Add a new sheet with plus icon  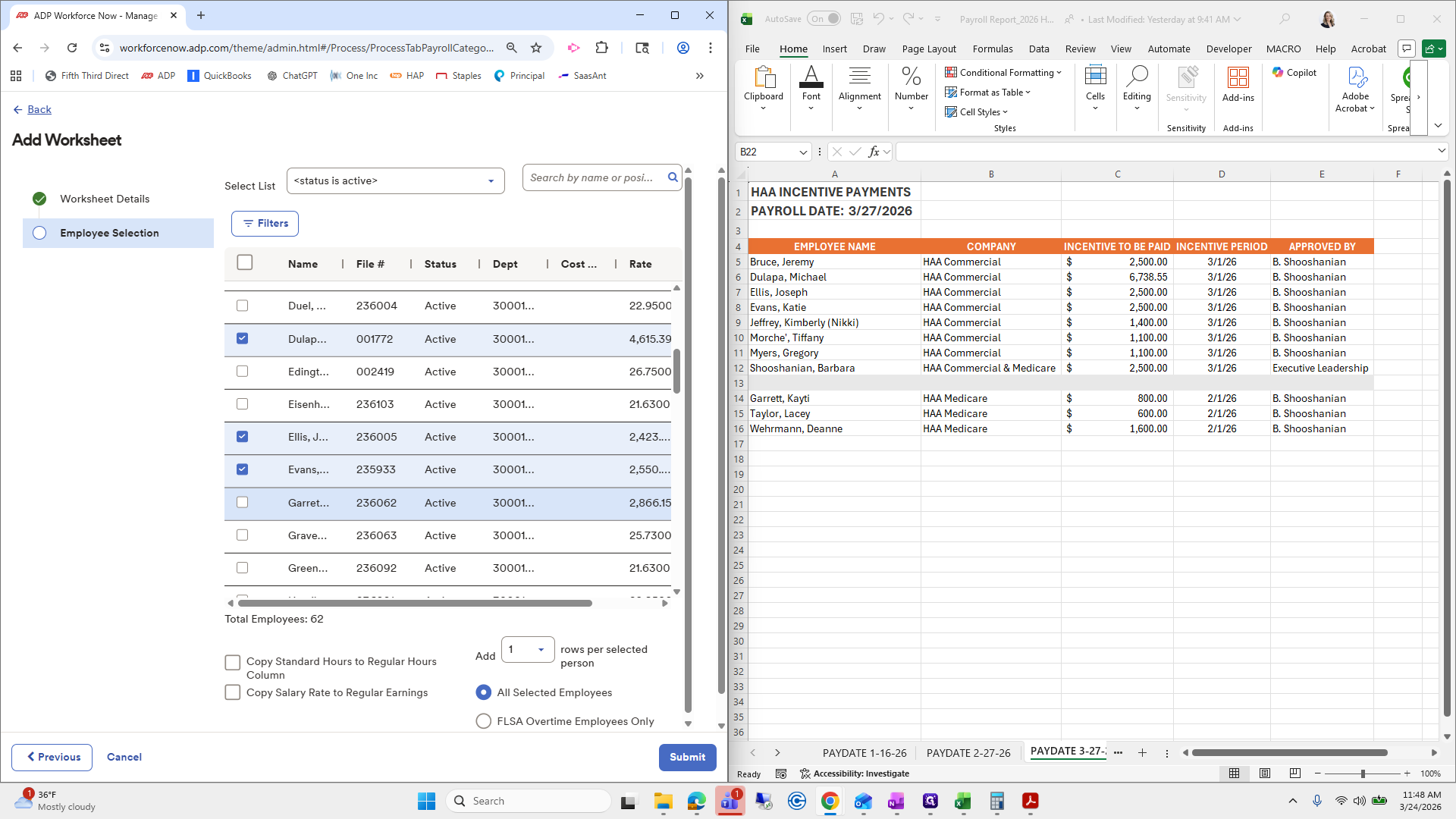click(1142, 753)
